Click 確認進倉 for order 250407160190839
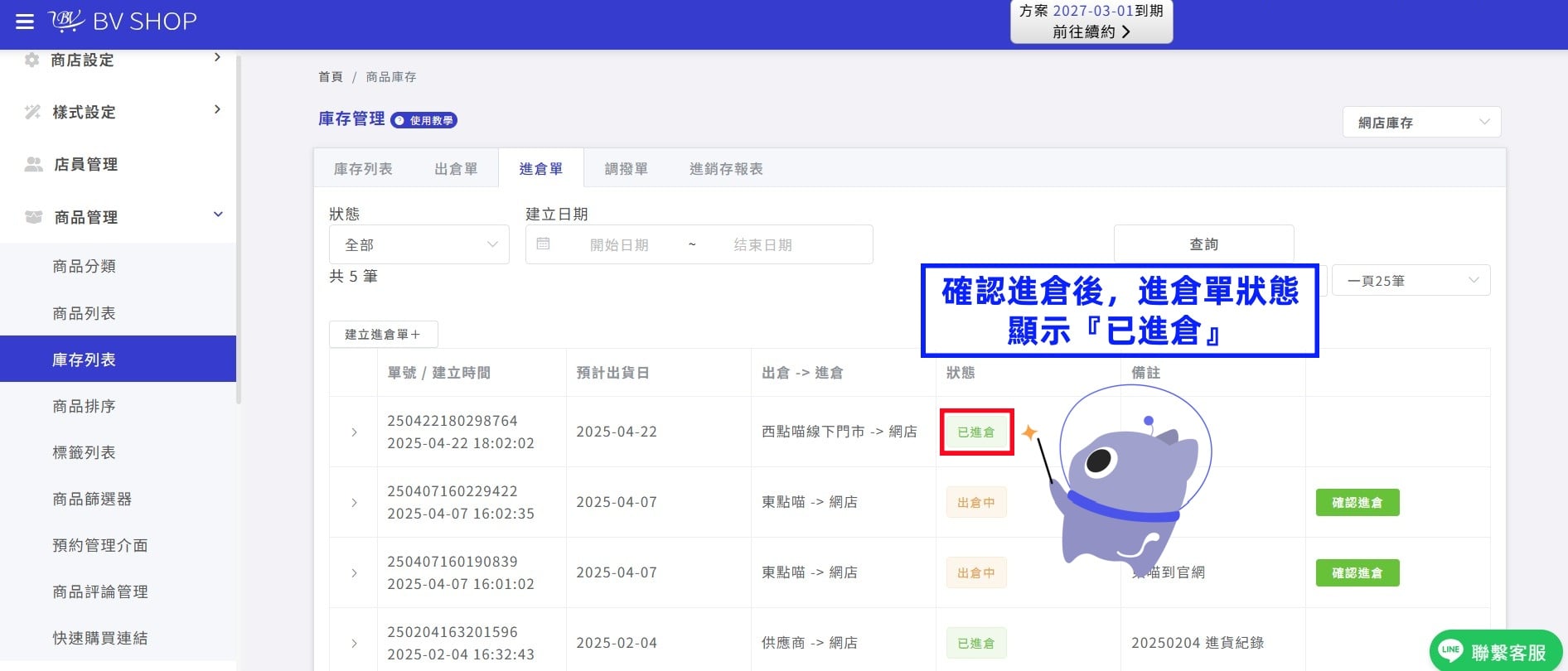 pos(1357,572)
